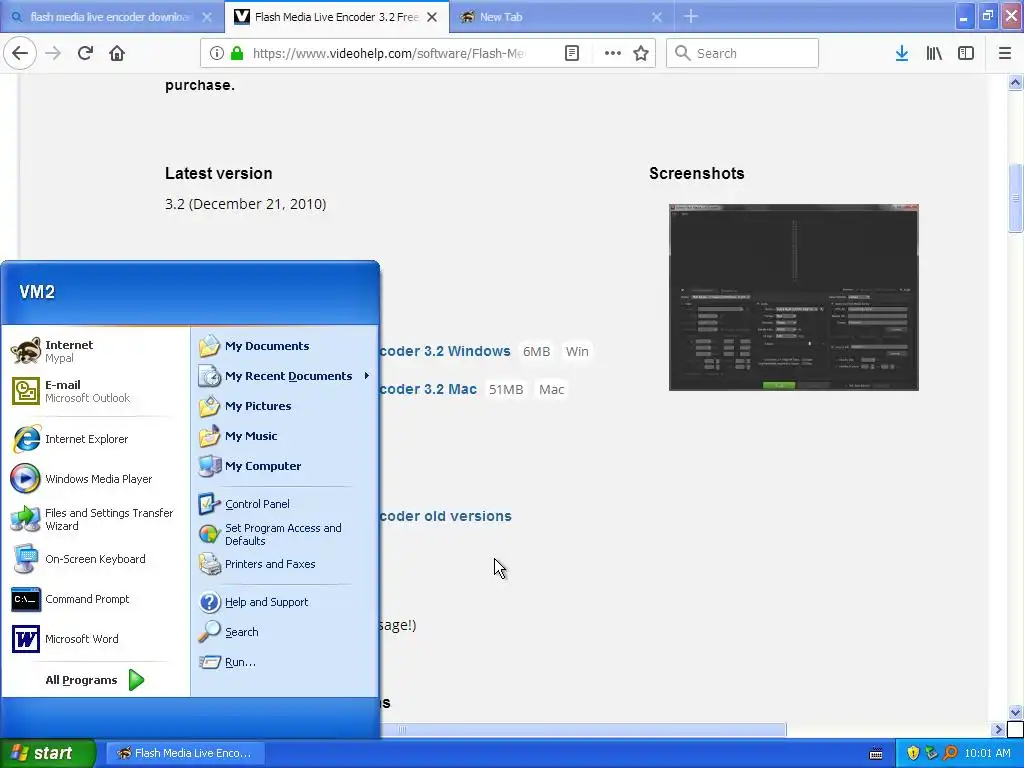Open the On-Screen Keyboard

pyautogui.click(x=95, y=559)
